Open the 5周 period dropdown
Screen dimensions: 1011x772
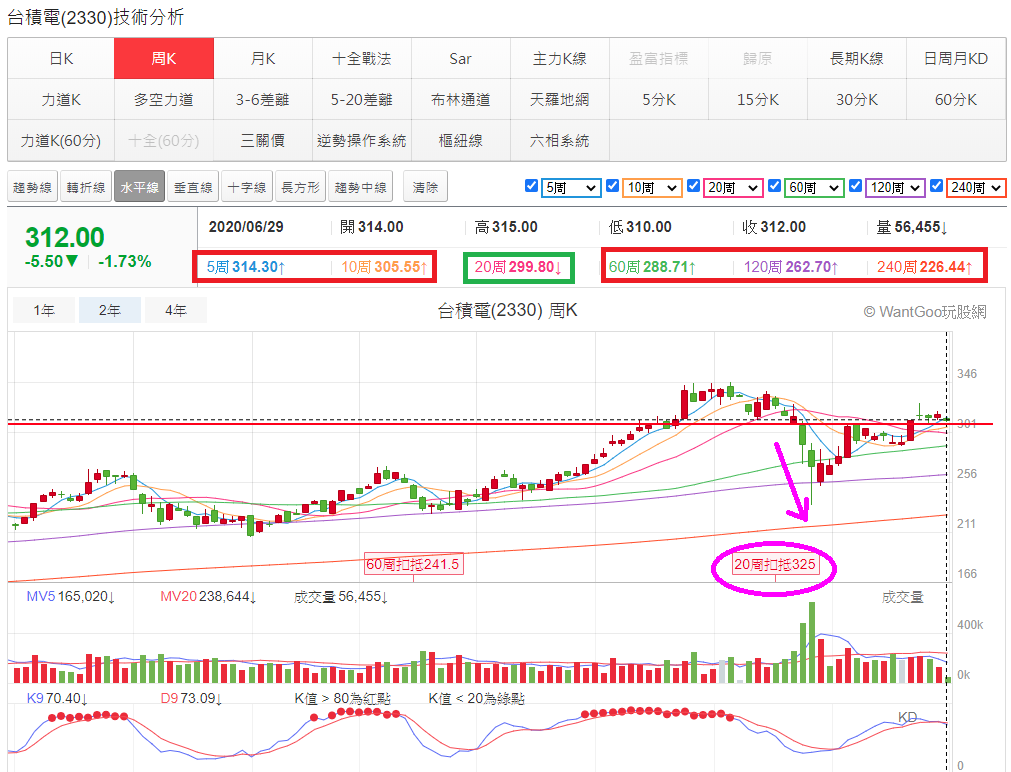(571, 188)
